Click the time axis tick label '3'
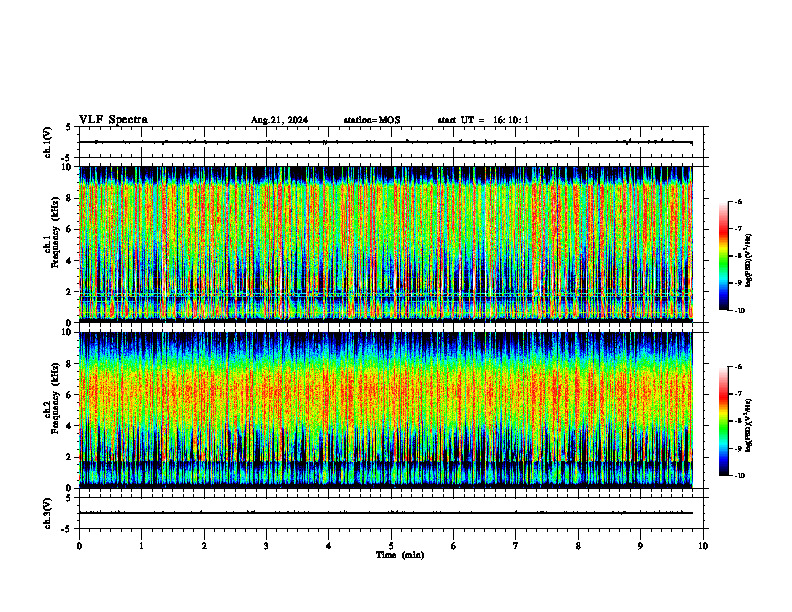 click(x=266, y=546)
